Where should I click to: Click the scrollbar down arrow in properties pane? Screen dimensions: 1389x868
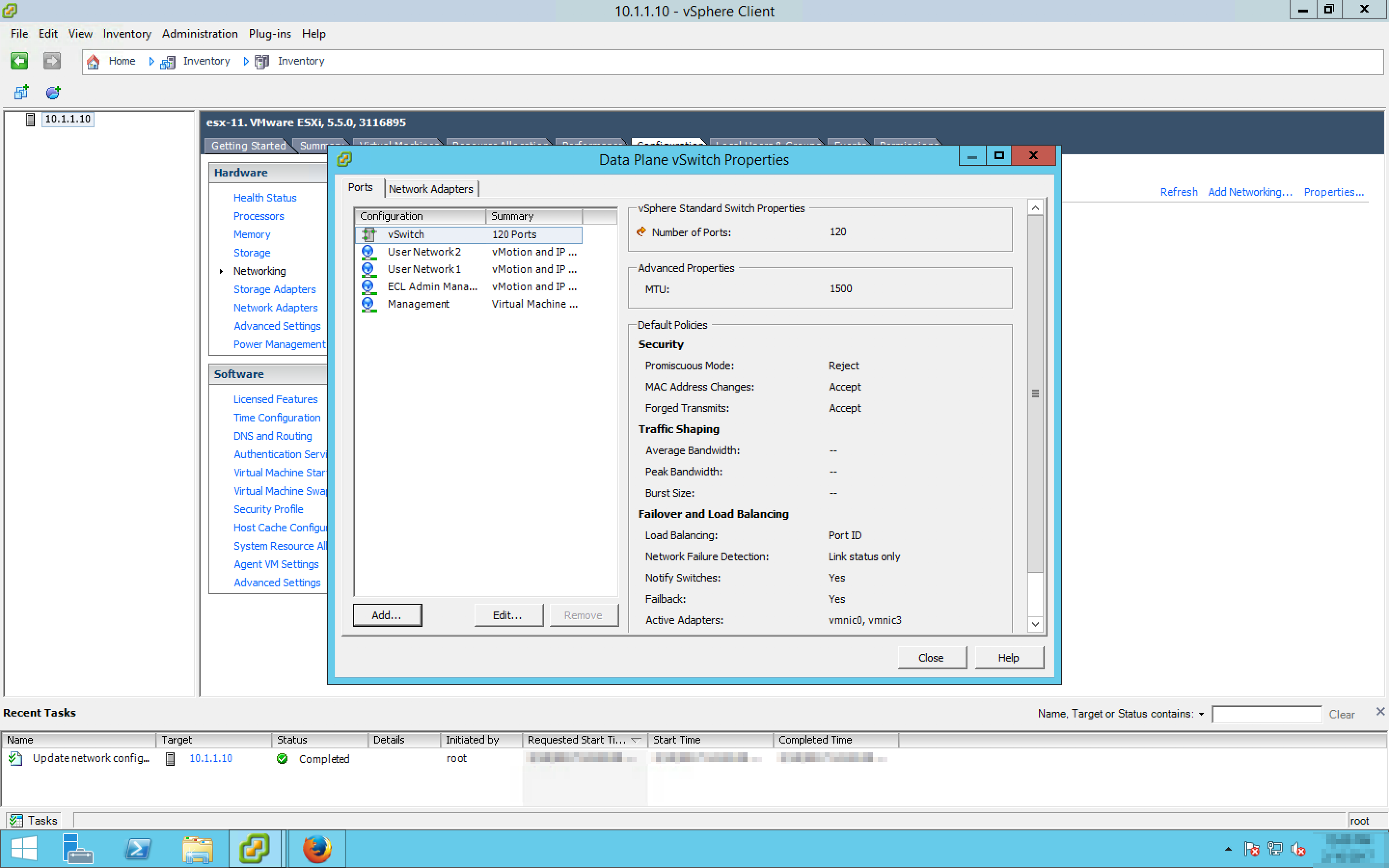click(x=1035, y=624)
